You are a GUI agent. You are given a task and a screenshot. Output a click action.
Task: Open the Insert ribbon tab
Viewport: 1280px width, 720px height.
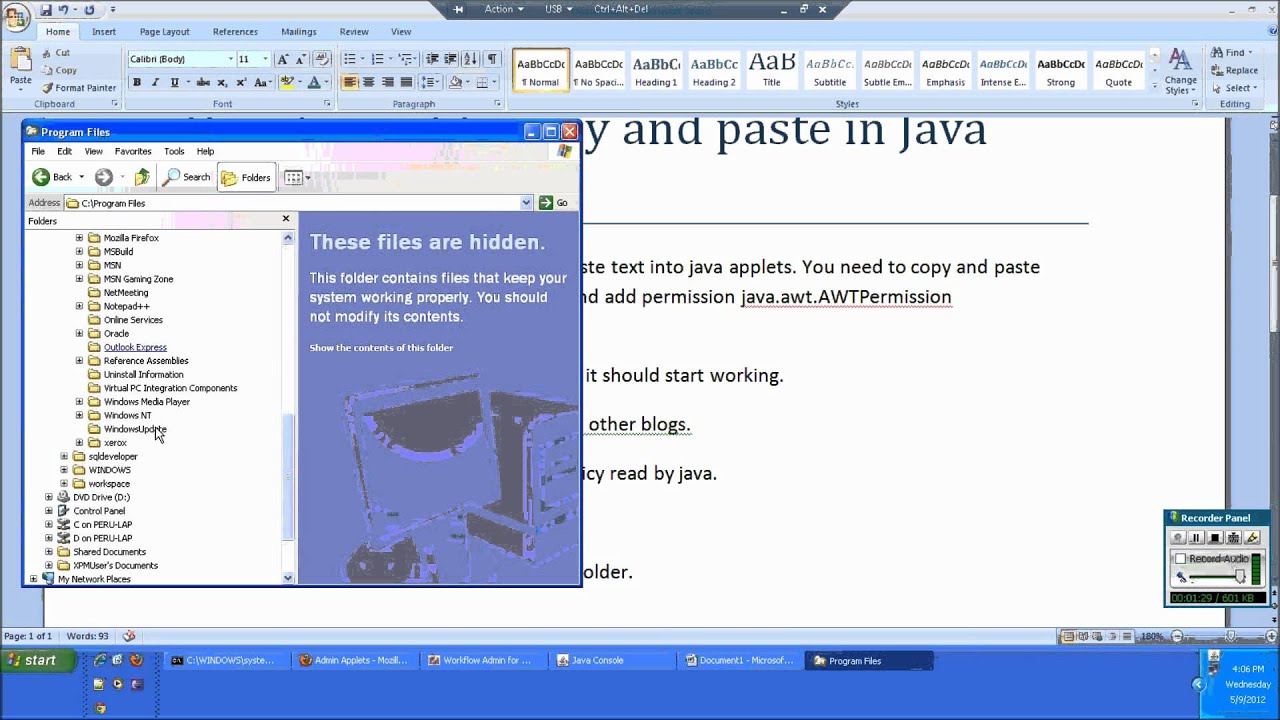tap(104, 32)
